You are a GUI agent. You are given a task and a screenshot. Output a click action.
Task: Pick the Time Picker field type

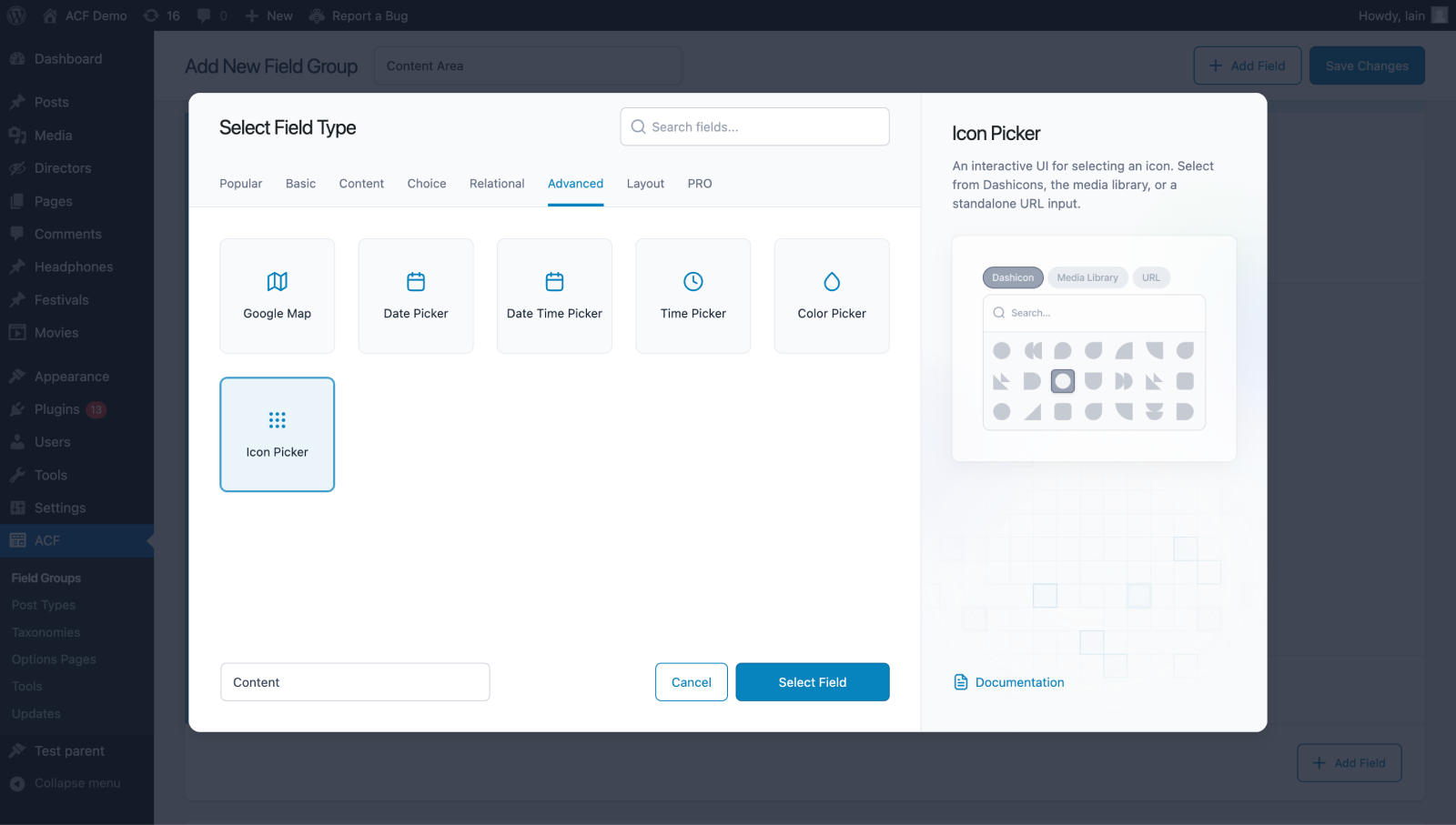[x=693, y=296]
